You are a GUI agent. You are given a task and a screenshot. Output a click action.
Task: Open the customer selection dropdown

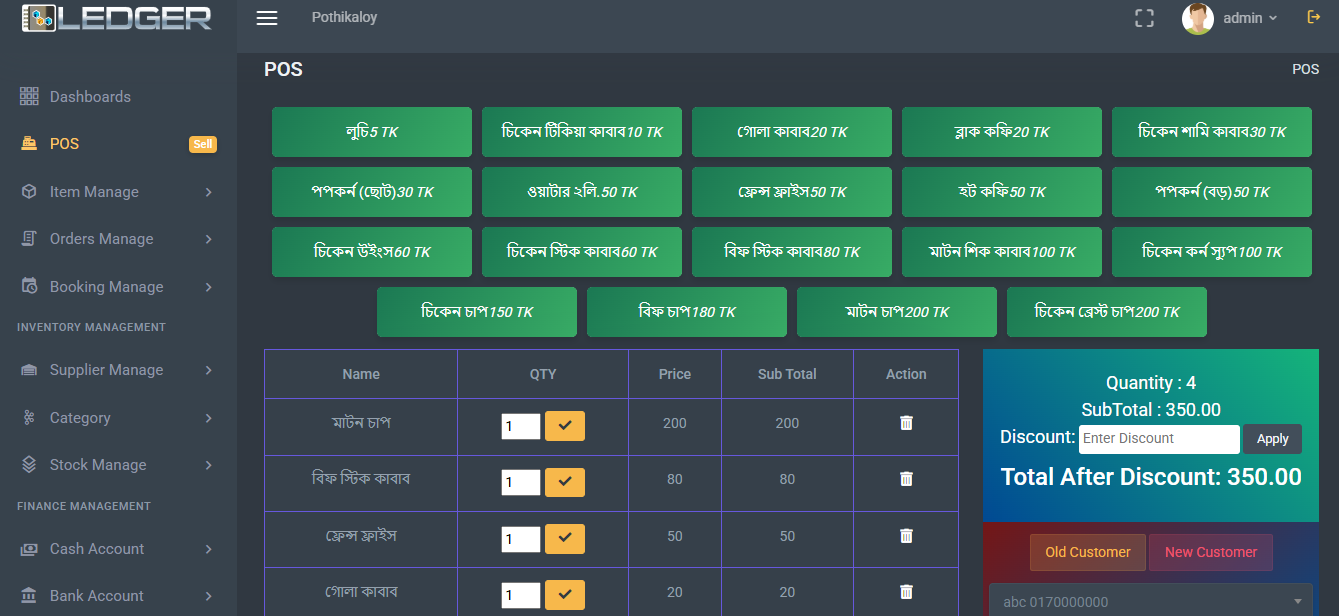pyautogui.click(x=1150, y=601)
